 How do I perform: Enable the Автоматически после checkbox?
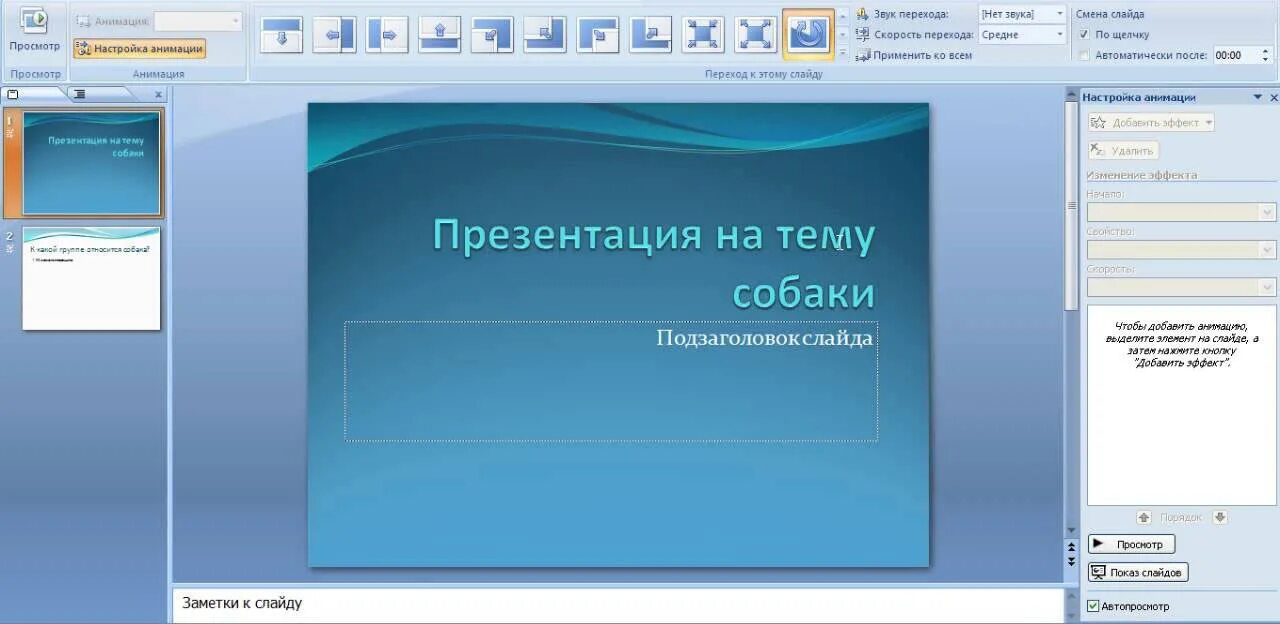tap(1085, 56)
